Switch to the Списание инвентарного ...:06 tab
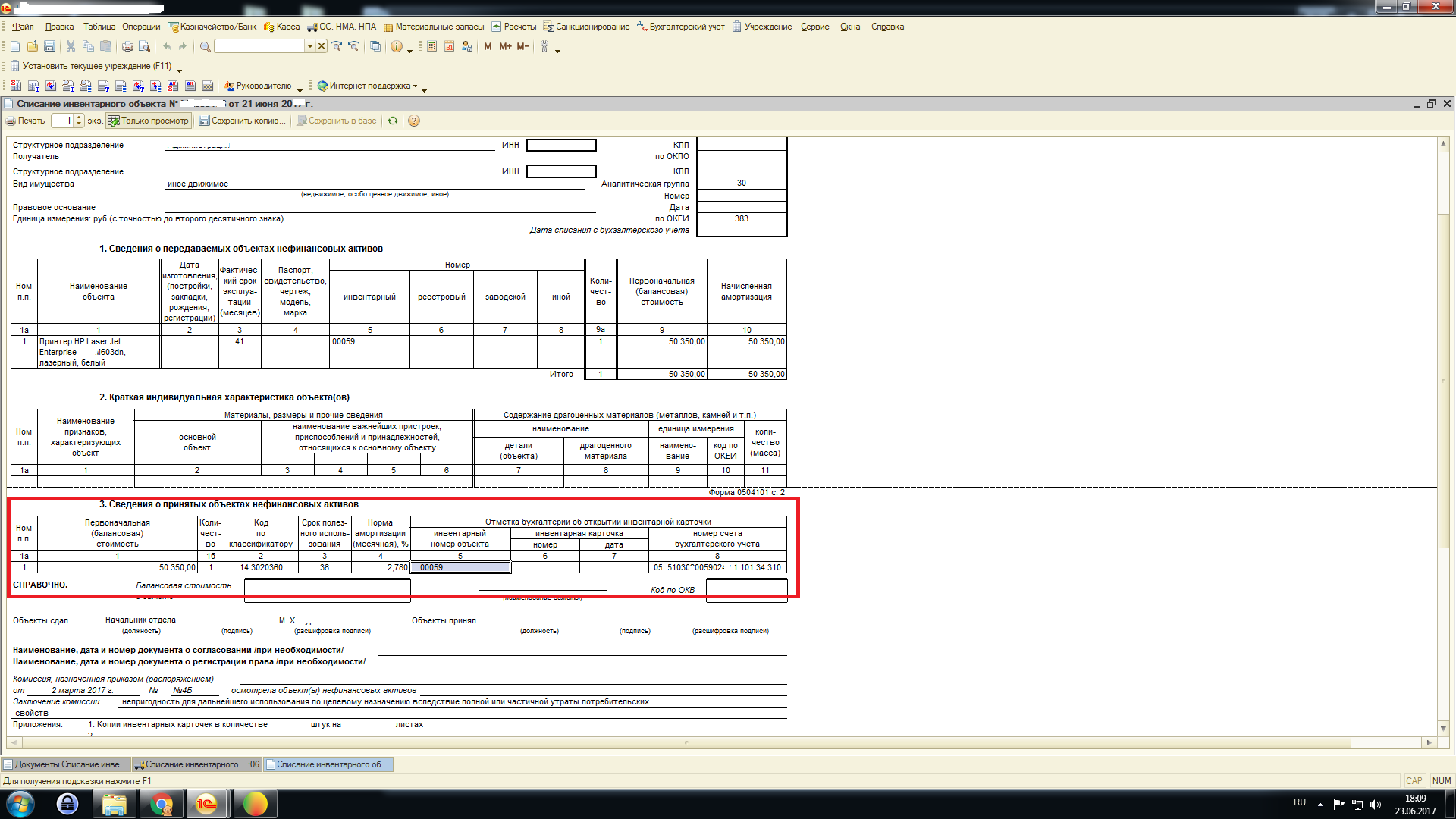 (x=196, y=764)
